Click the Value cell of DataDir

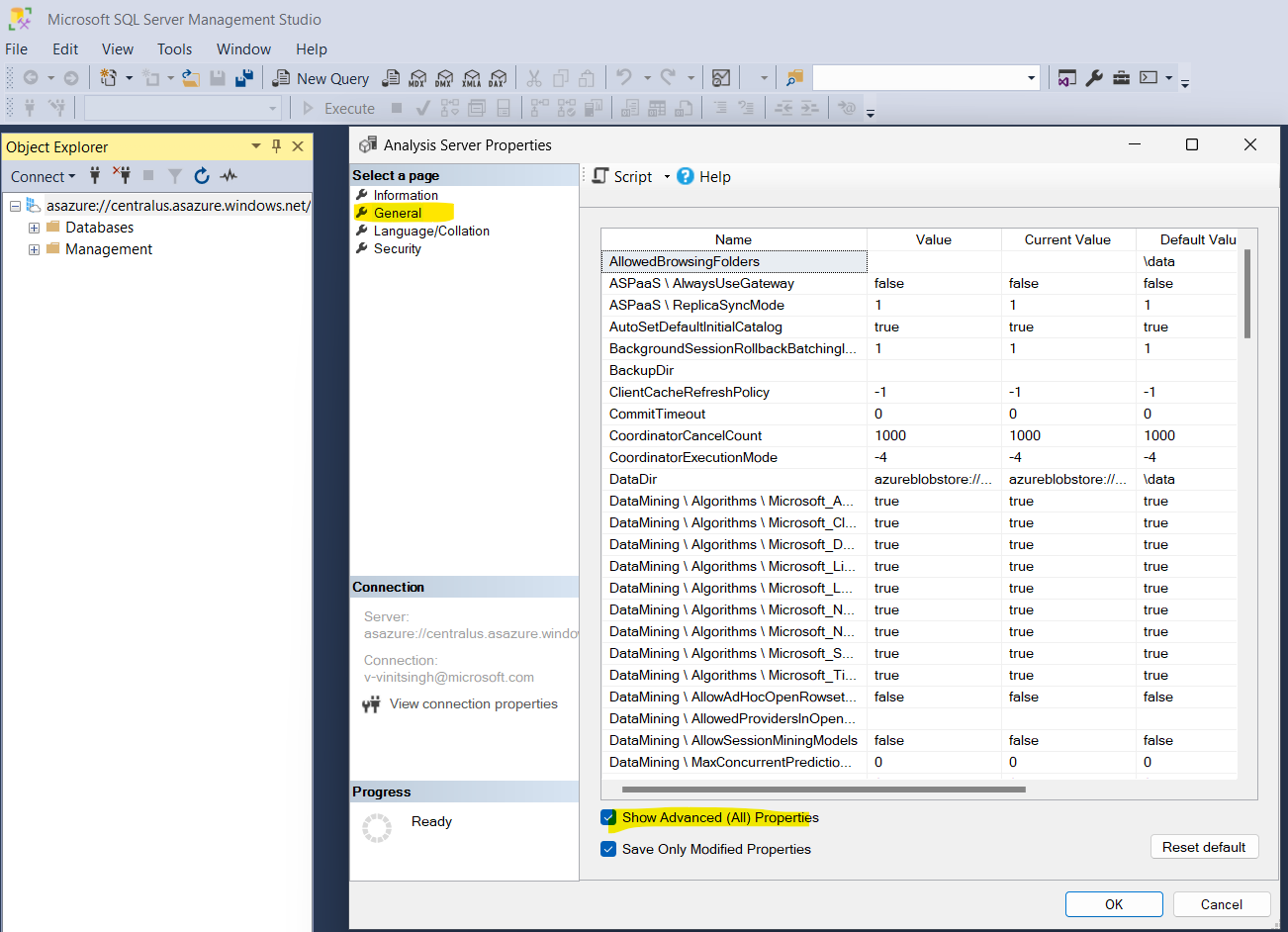(934, 479)
